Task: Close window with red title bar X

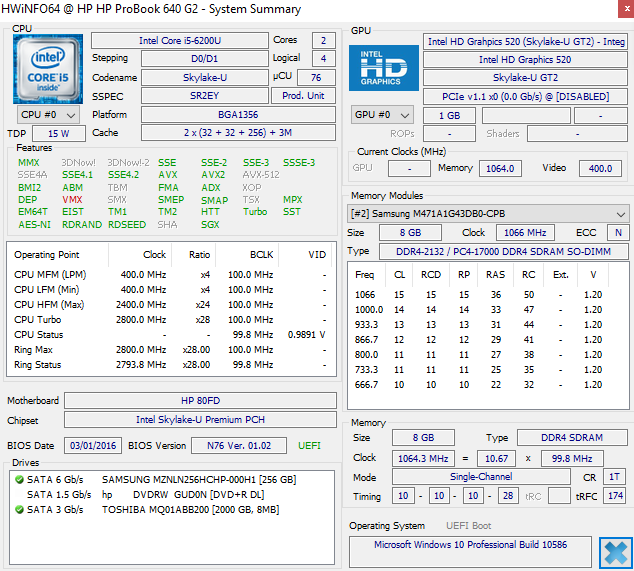Action: tap(626, 8)
